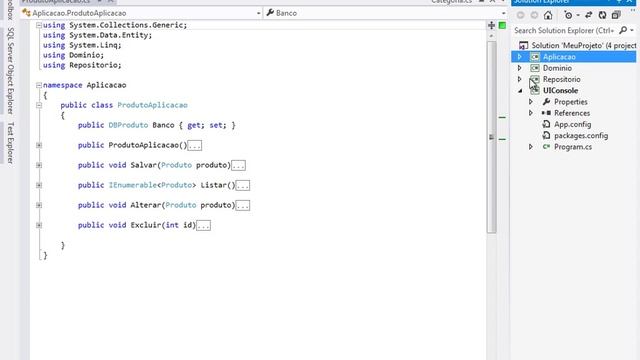The image size is (640, 360).
Task: Click the Back navigation arrow in Solution Explorer
Action: pos(520,16)
